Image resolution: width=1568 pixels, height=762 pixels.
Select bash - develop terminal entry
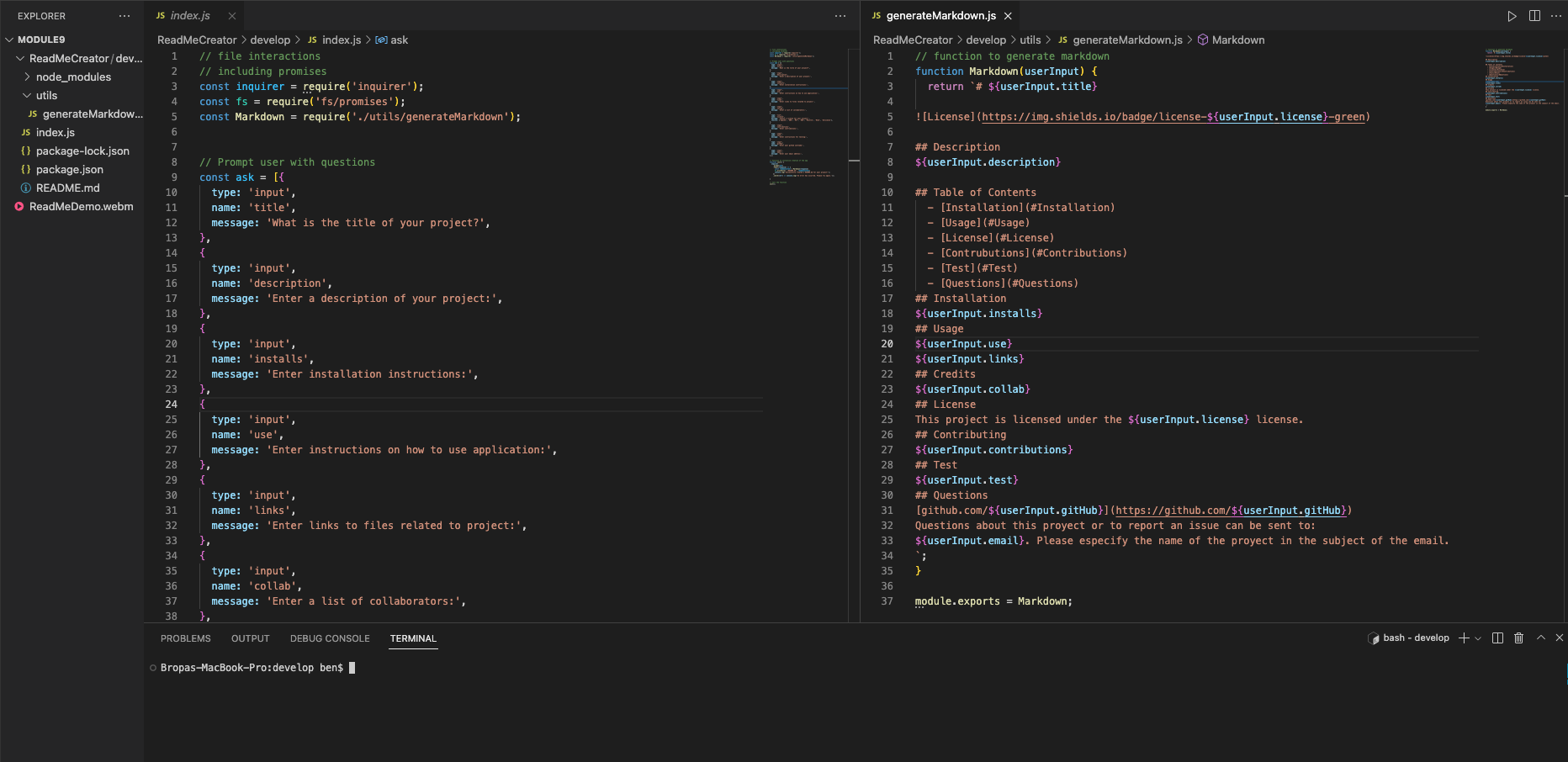point(1409,638)
